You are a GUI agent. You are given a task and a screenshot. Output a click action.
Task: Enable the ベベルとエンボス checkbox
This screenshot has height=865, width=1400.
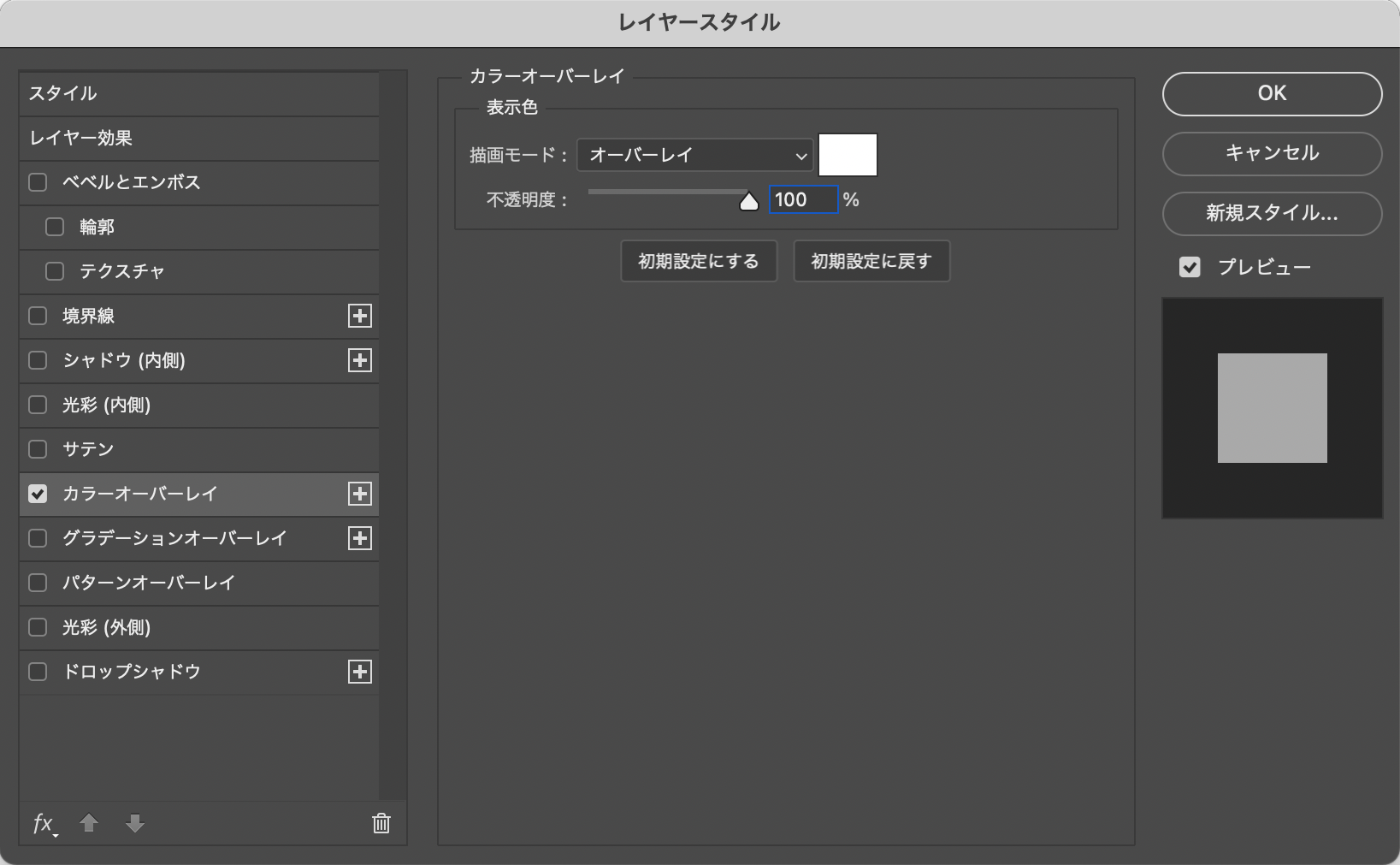38,182
